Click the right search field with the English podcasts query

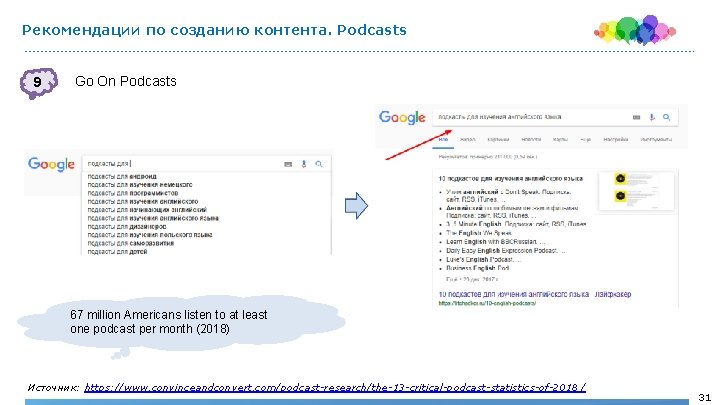pos(555,117)
